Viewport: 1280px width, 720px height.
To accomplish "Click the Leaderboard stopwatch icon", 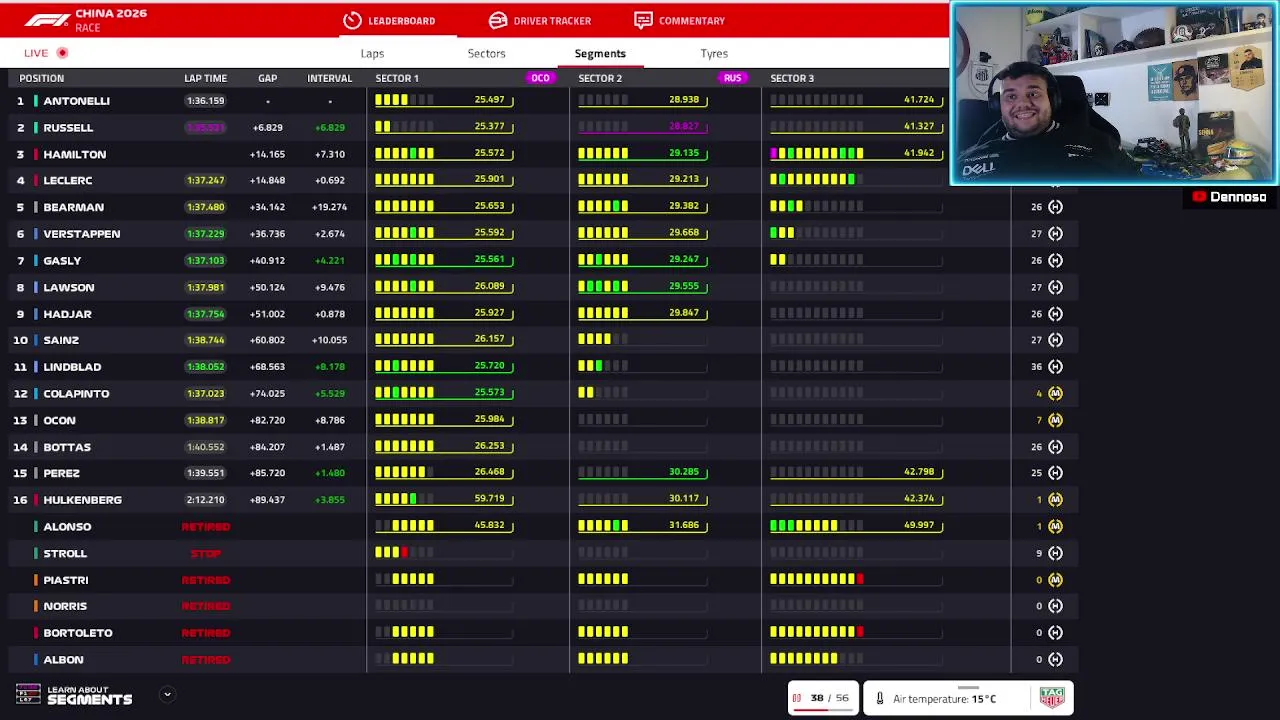I will click(x=352, y=20).
